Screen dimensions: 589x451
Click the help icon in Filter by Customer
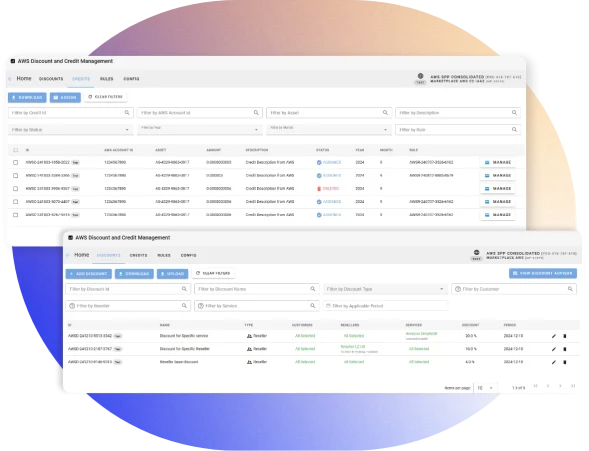click(458, 289)
